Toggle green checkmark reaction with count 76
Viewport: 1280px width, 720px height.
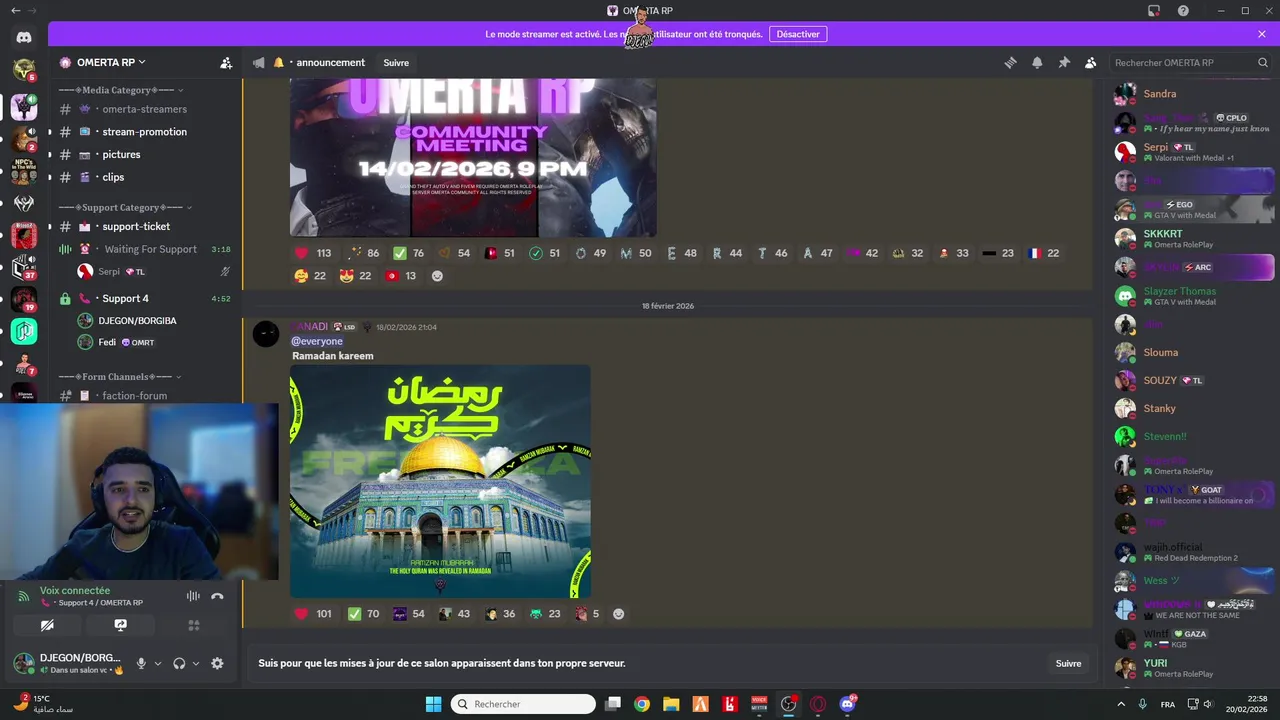click(x=409, y=253)
